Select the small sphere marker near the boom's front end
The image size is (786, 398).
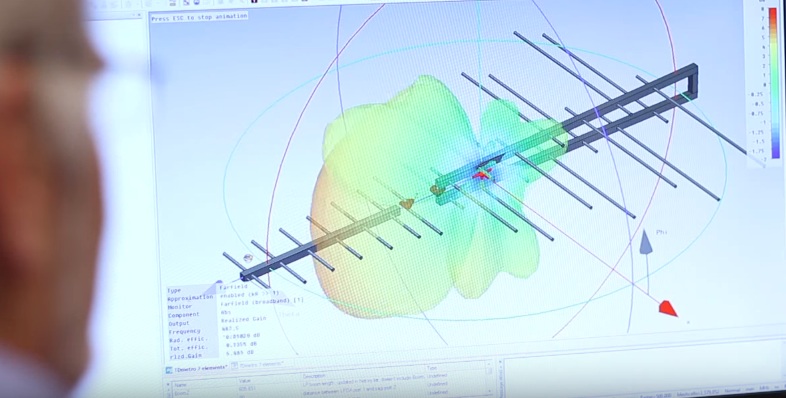point(248,259)
